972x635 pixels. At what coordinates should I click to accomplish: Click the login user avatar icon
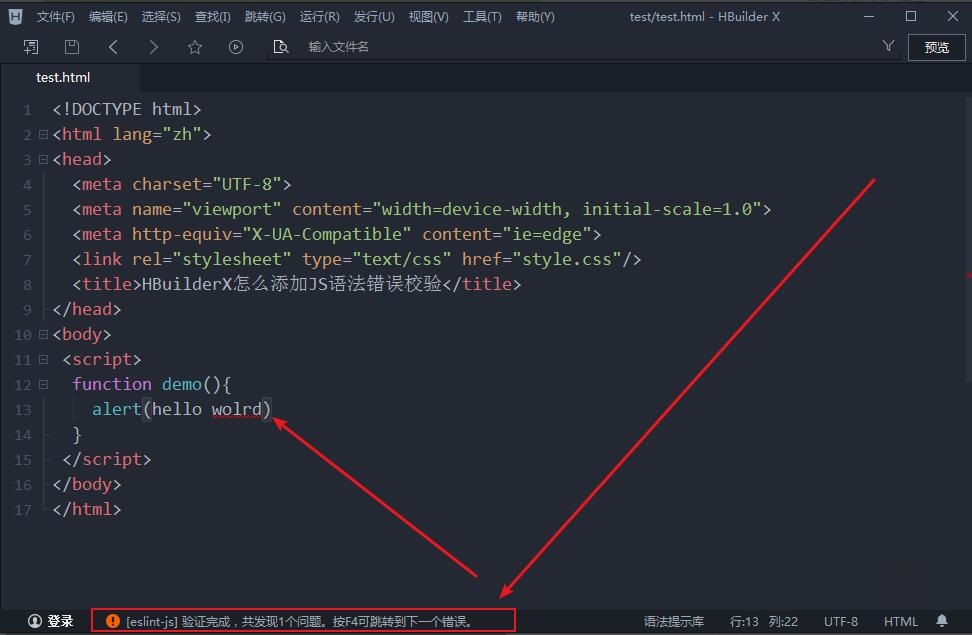click(35, 621)
